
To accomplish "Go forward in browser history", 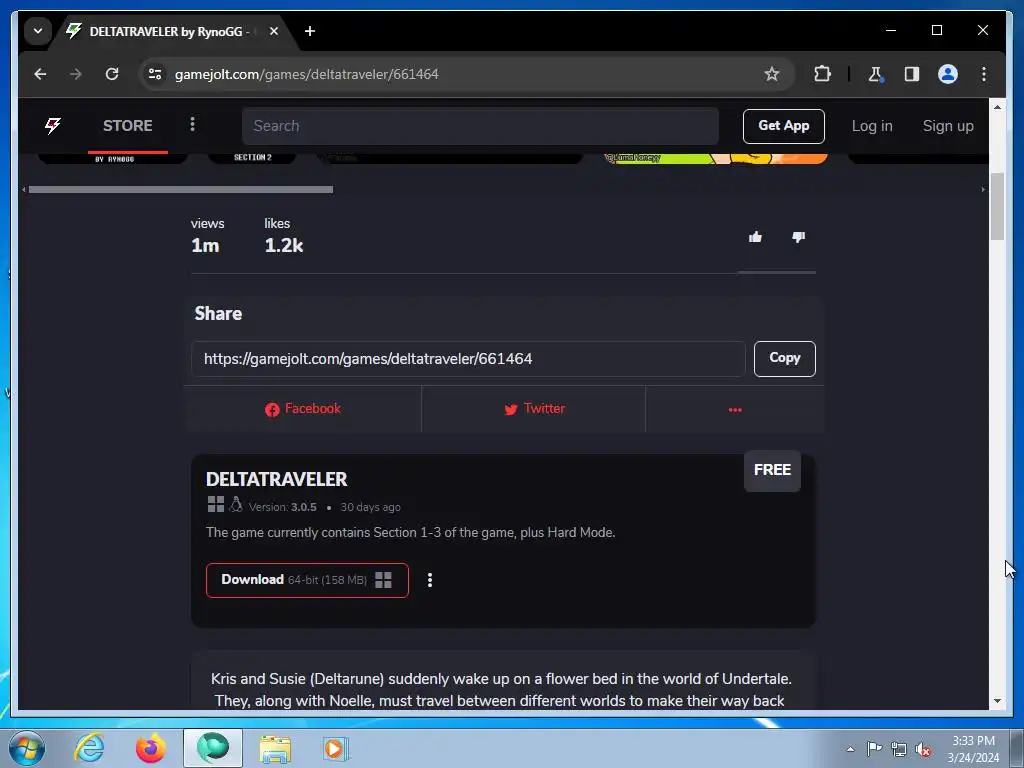I will click(76, 74).
